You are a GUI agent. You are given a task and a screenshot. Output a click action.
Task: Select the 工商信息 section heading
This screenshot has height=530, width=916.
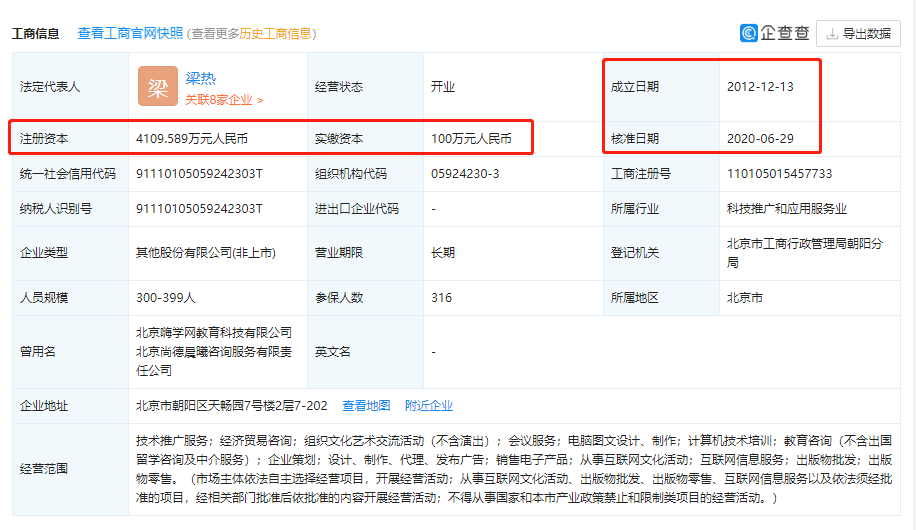click(x=38, y=33)
